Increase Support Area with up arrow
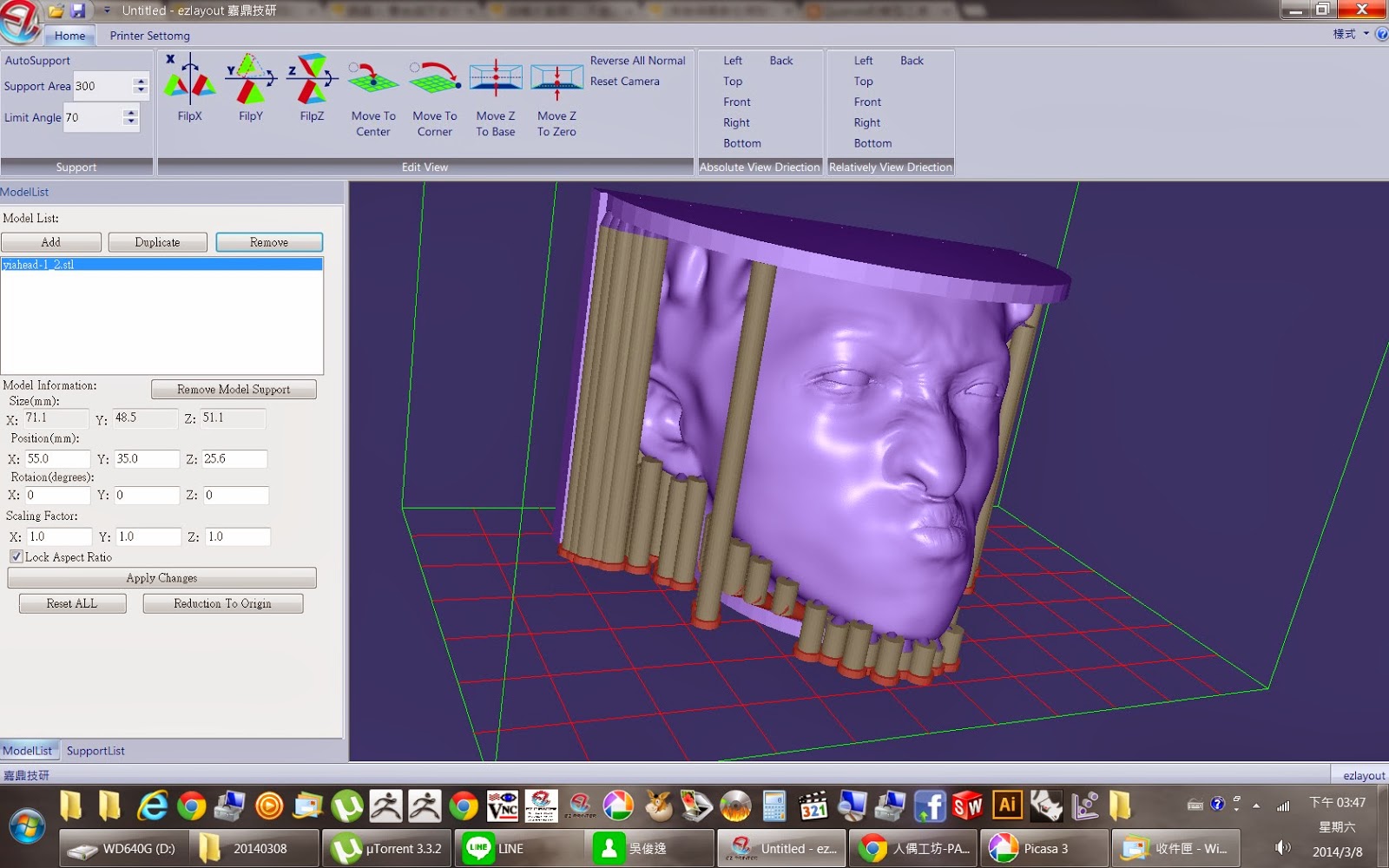Image resolution: width=1389 pixels, height=868 pixels. pyautogui.click(x=141, y=82)
